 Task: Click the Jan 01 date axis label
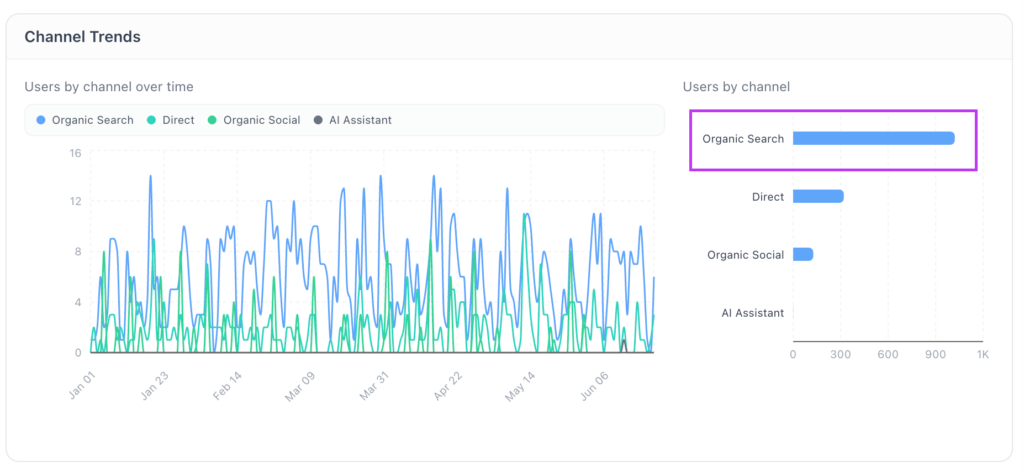[82, 386]
